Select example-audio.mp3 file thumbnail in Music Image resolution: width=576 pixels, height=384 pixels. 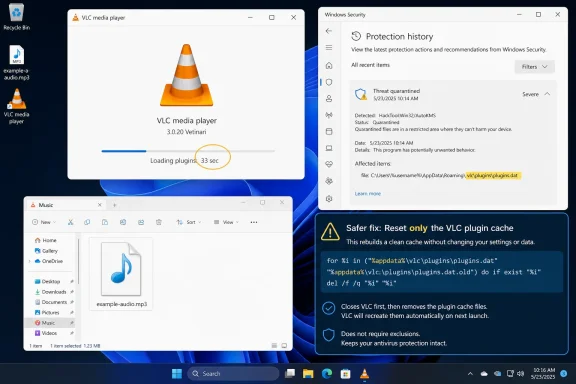(x=121, y=274)
